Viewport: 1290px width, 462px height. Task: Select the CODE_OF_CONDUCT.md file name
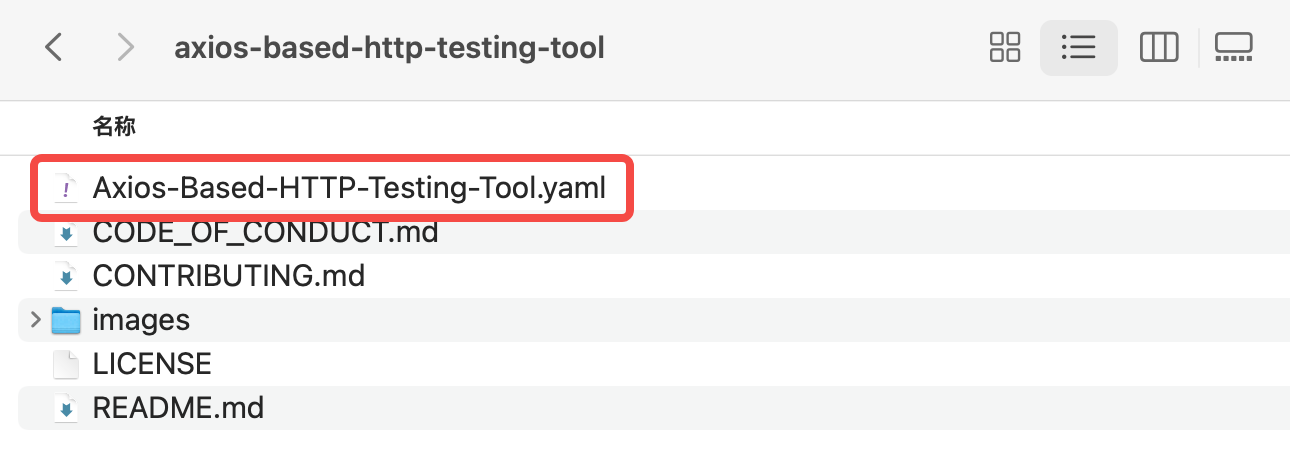266,232
